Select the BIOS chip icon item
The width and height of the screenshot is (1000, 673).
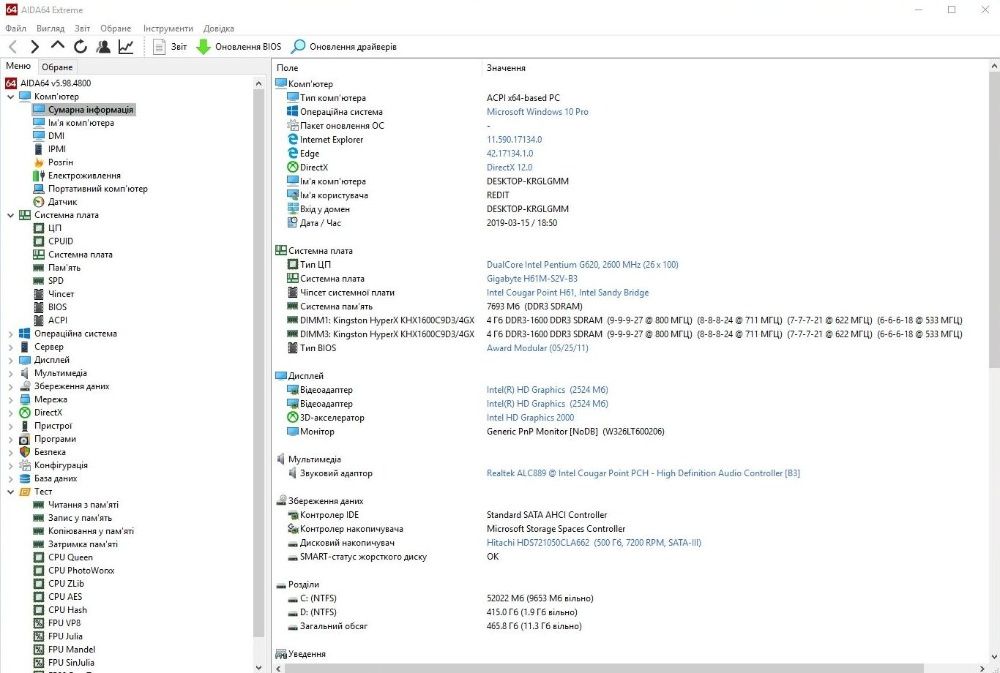[x=39, y=307]
